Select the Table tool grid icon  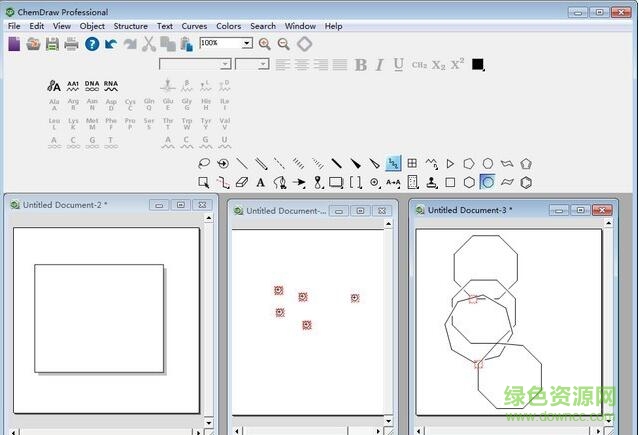click(x=412, y=163)
